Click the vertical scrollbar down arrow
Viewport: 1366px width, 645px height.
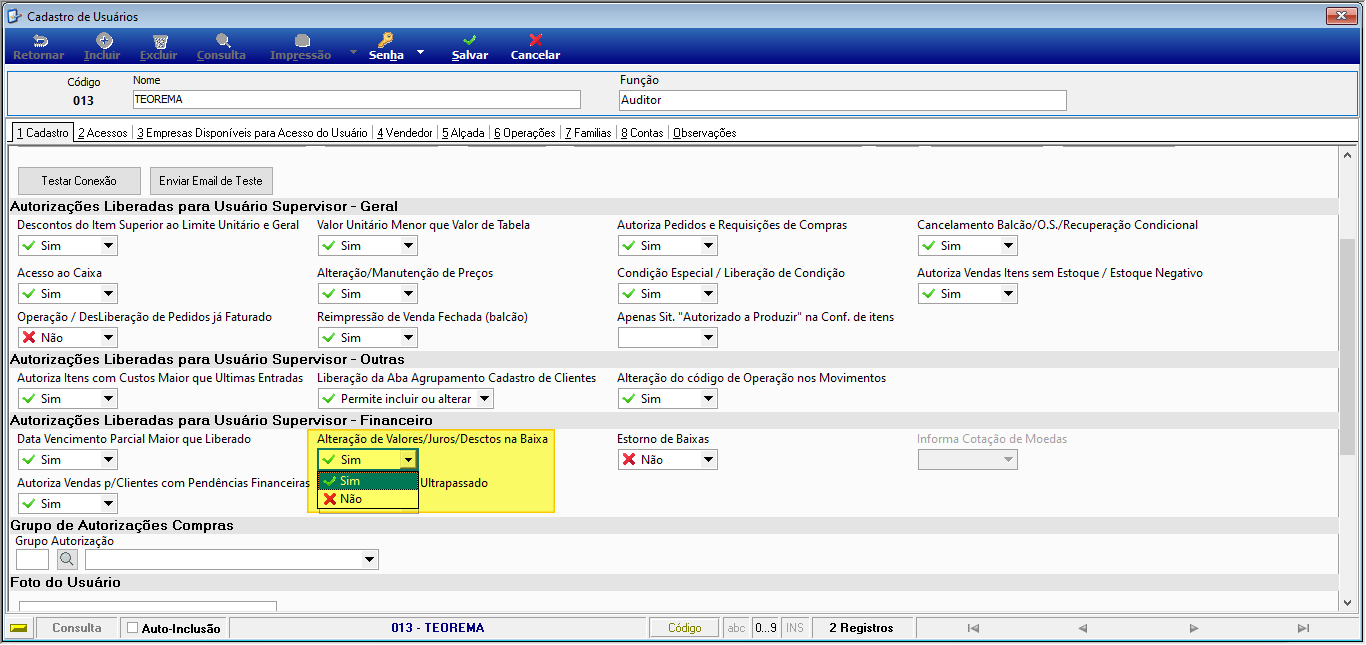pos(1347,602)
